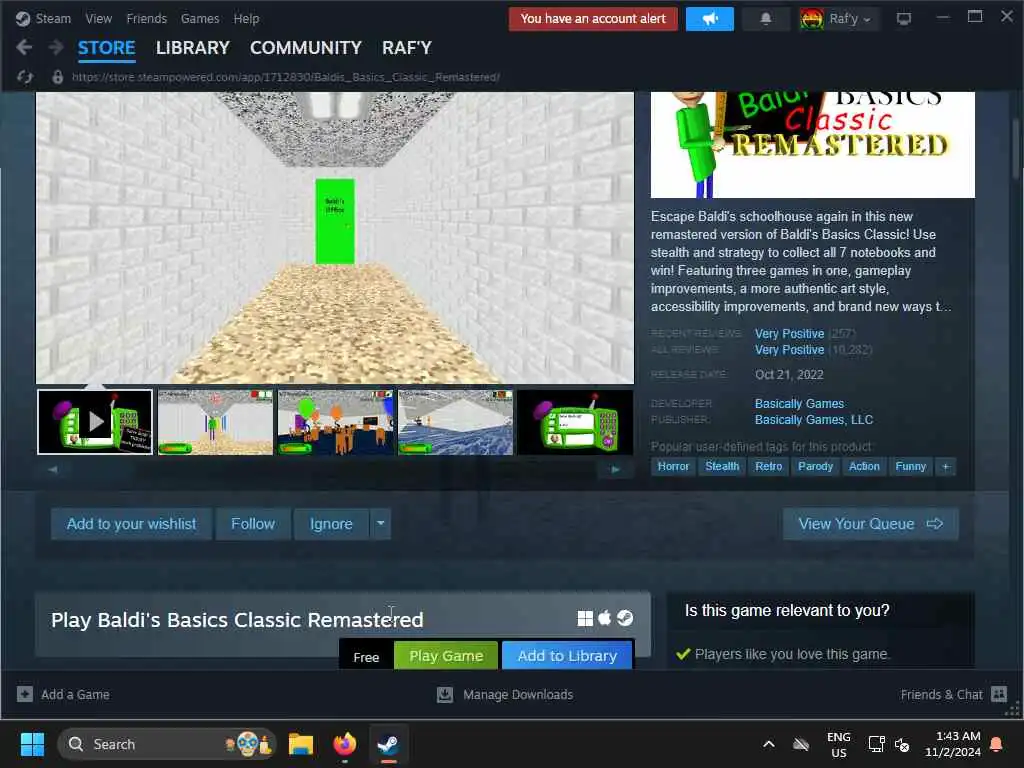Click the account alert red banner
Screen dimensions: 1024x768
[593, 19]
